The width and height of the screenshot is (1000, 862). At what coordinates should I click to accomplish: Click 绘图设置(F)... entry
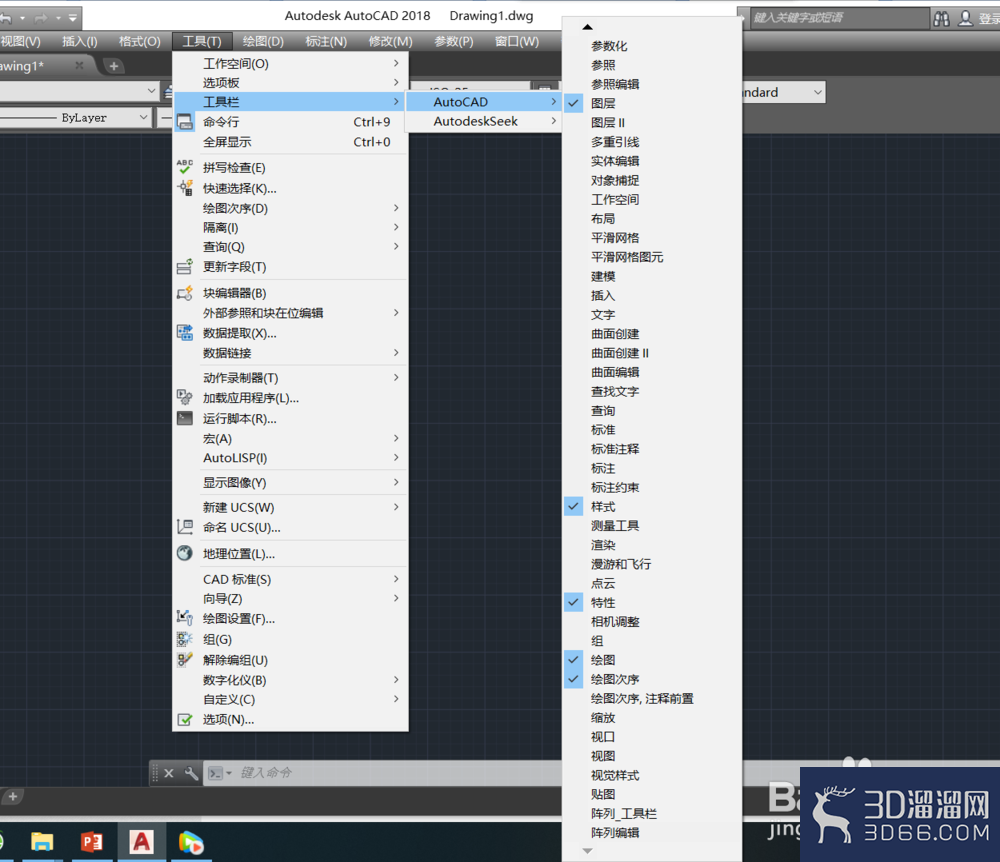[x=290, y=618]
